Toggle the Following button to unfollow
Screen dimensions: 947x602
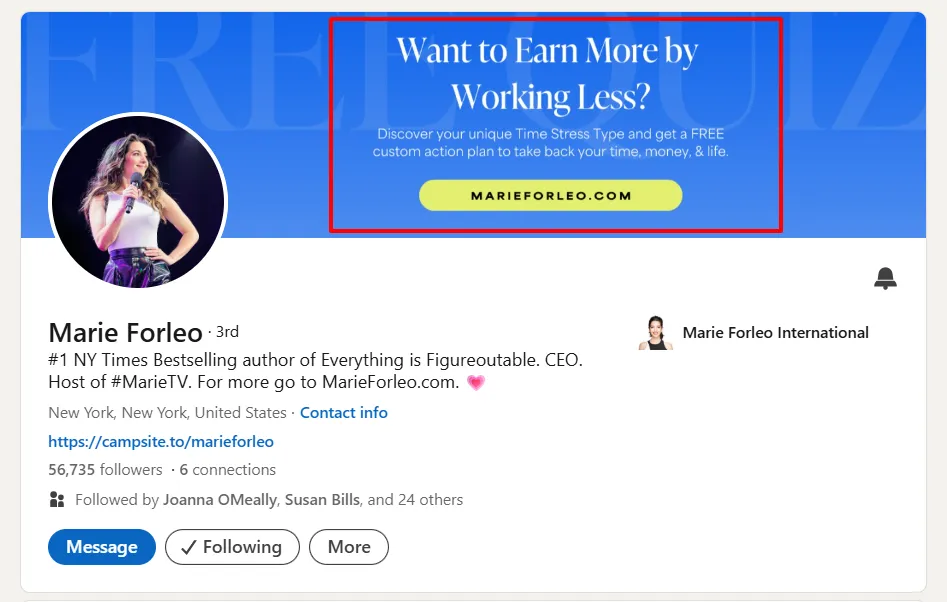point(232,547)
